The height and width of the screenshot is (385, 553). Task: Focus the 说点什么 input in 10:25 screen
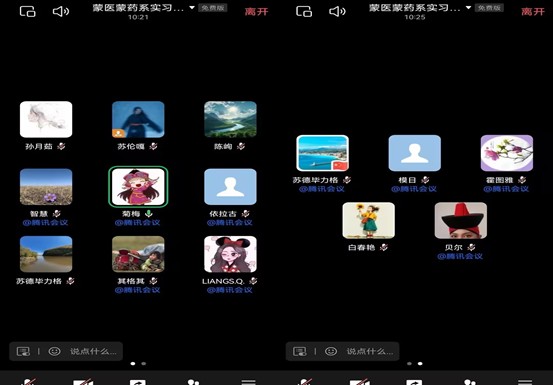point(370,351)
